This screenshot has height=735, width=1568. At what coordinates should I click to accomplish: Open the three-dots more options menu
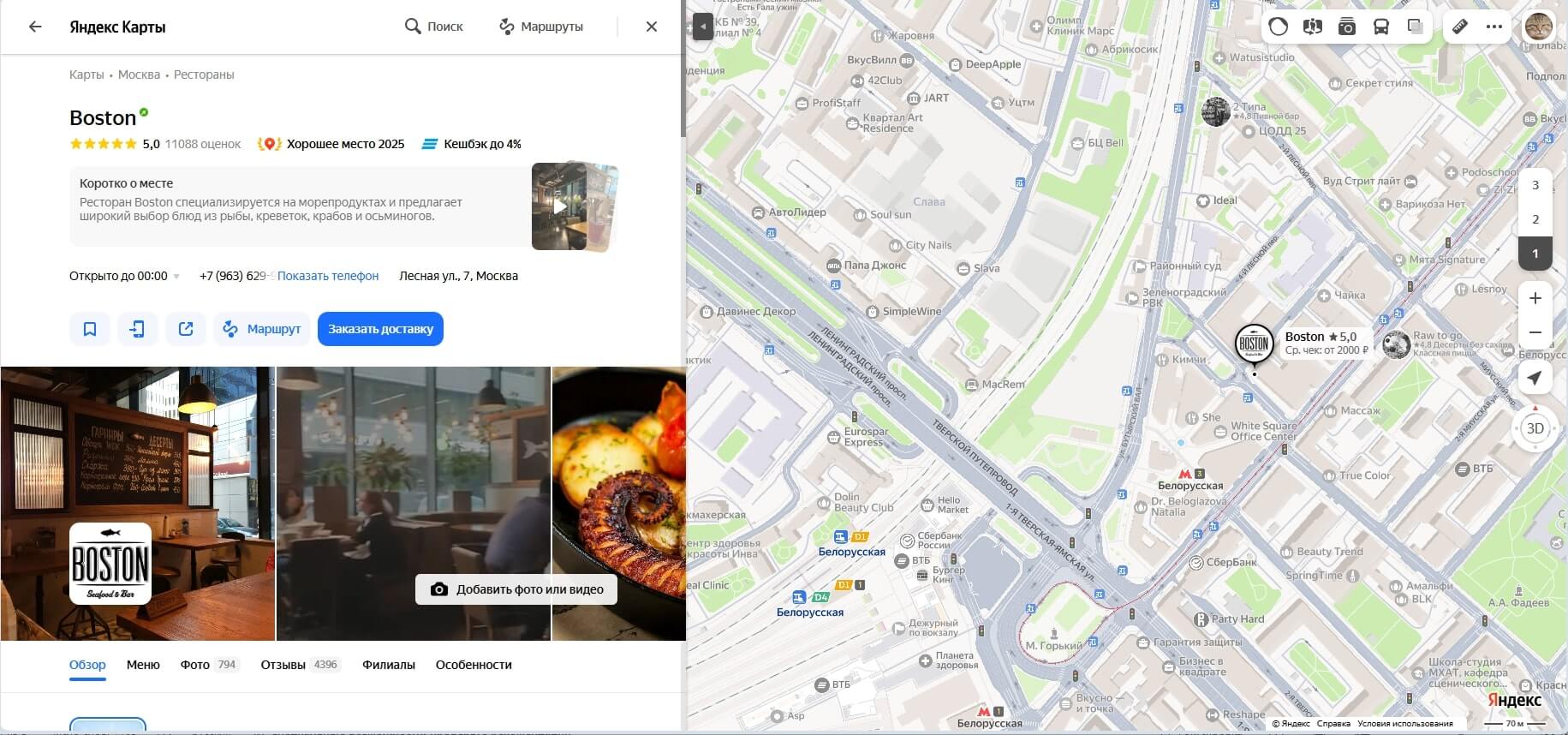pyautogui.click(x=1494, y=27)
